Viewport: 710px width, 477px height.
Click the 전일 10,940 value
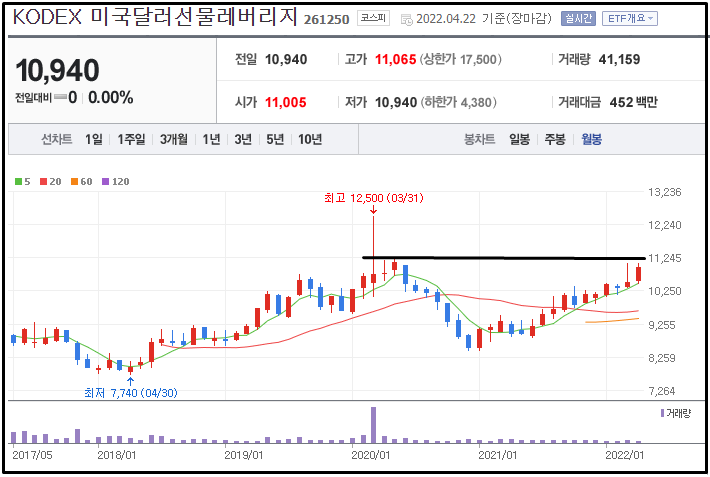point(286,59)
